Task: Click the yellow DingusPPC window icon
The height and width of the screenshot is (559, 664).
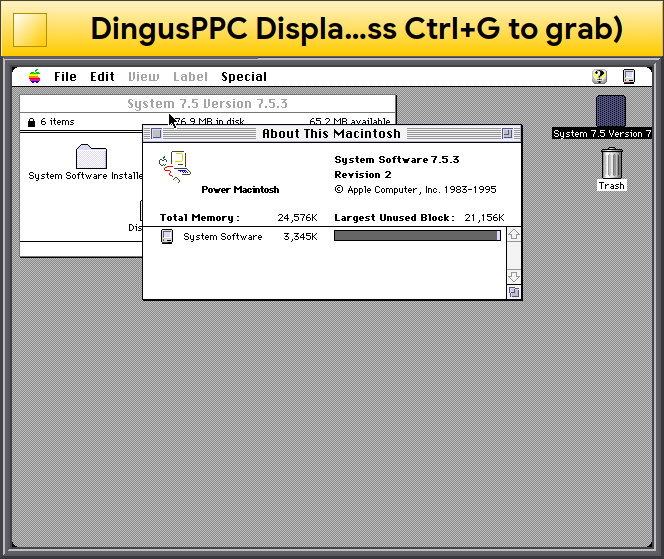Action: [x=30, y=30]
